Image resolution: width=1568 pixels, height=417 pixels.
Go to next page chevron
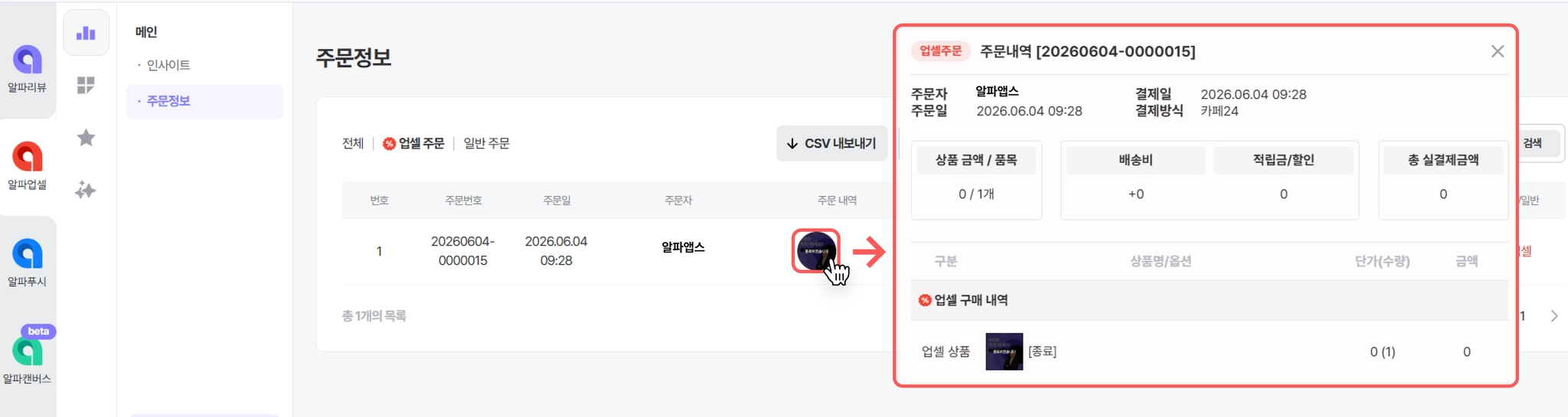point(1554,316)
